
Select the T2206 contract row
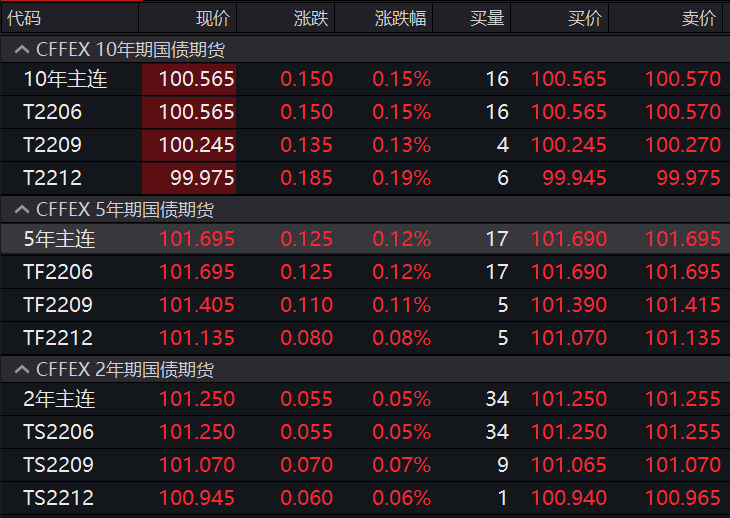[x=52, y=112]
